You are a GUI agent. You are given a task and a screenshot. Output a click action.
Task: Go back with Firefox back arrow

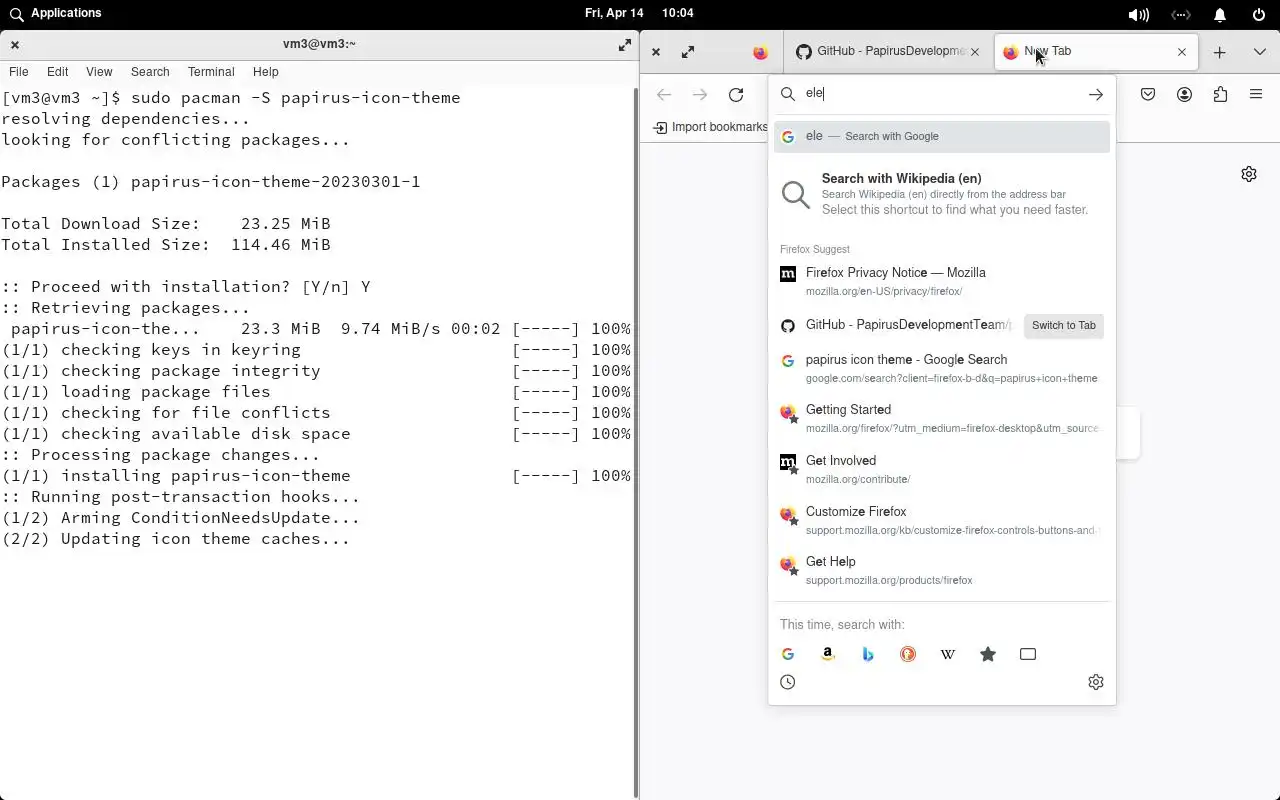(664, 94)
